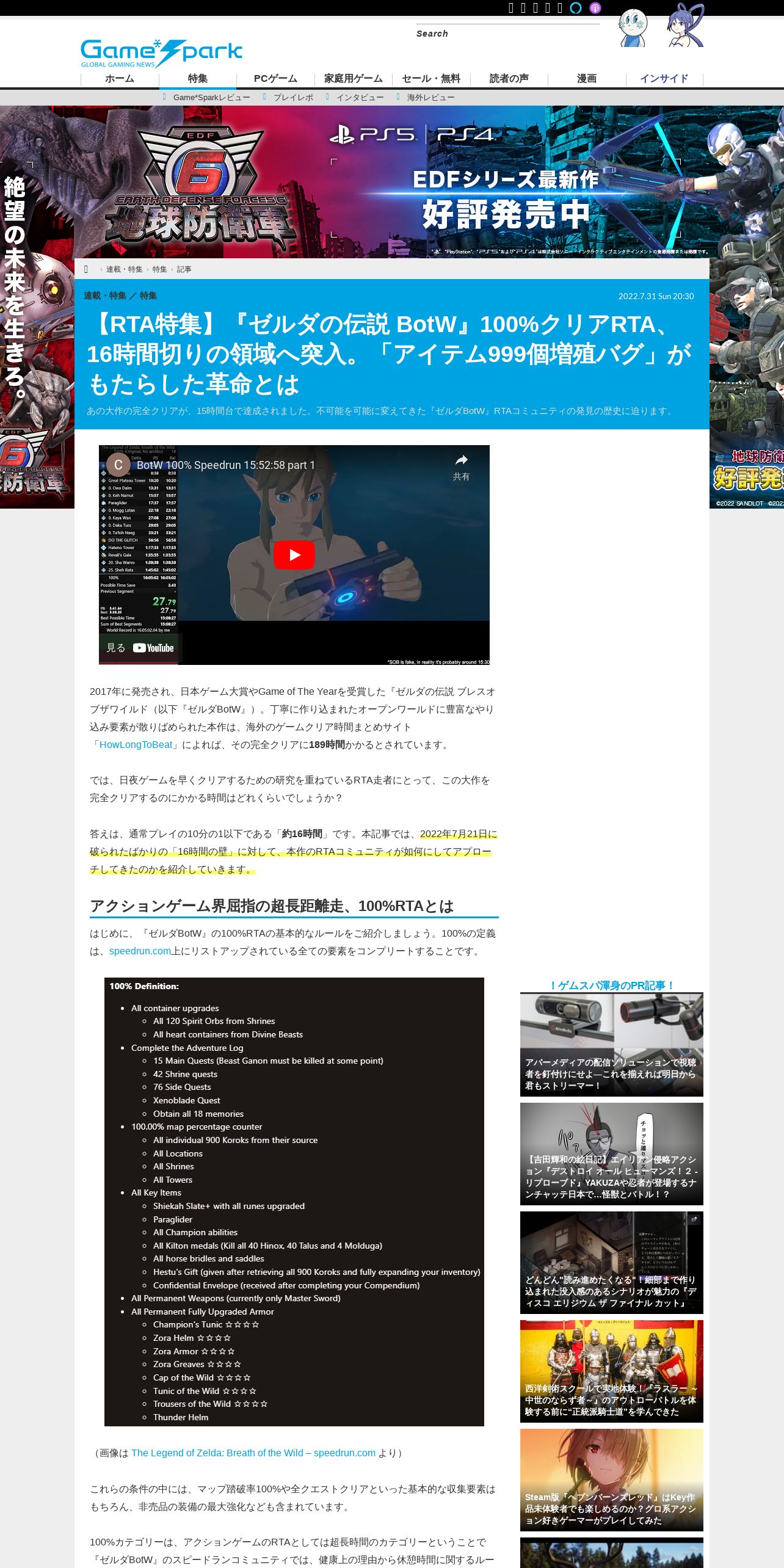Open the インサイド menu tab

664,79
